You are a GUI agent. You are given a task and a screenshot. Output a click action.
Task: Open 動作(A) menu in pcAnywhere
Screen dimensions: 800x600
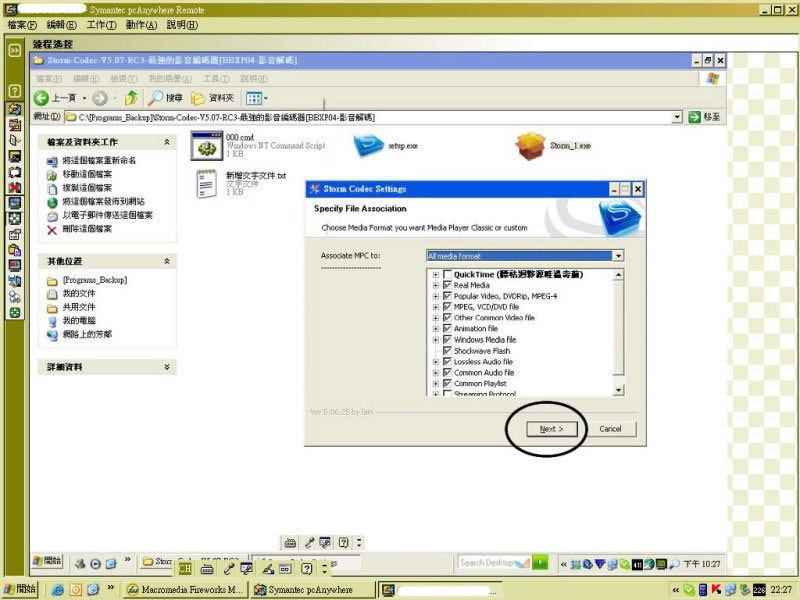tap(141, 25)
